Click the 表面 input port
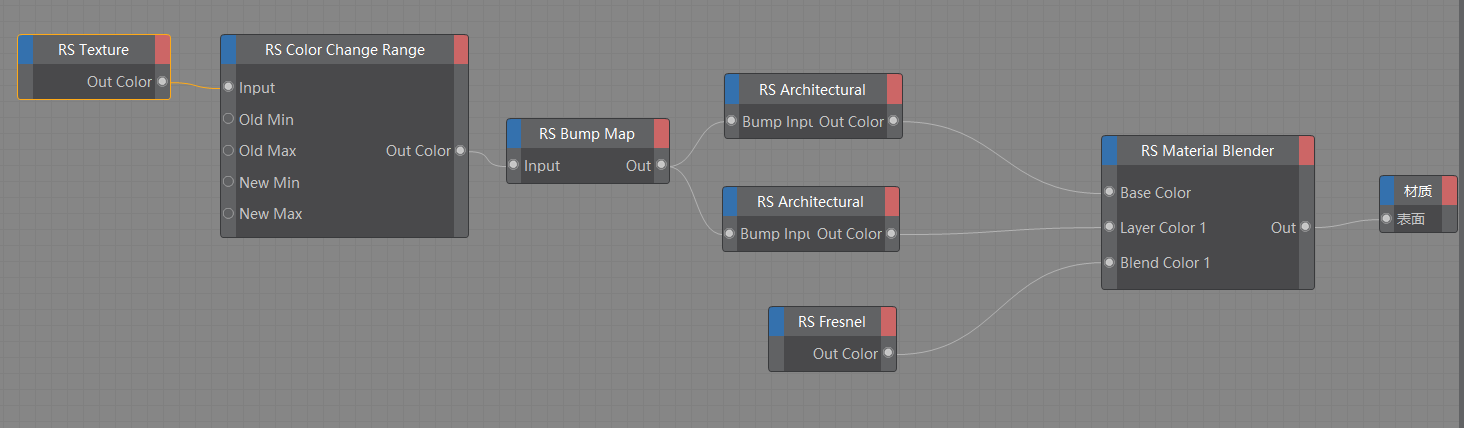The height and width of the screenshot is (428, 1464). coord(1386,219)
